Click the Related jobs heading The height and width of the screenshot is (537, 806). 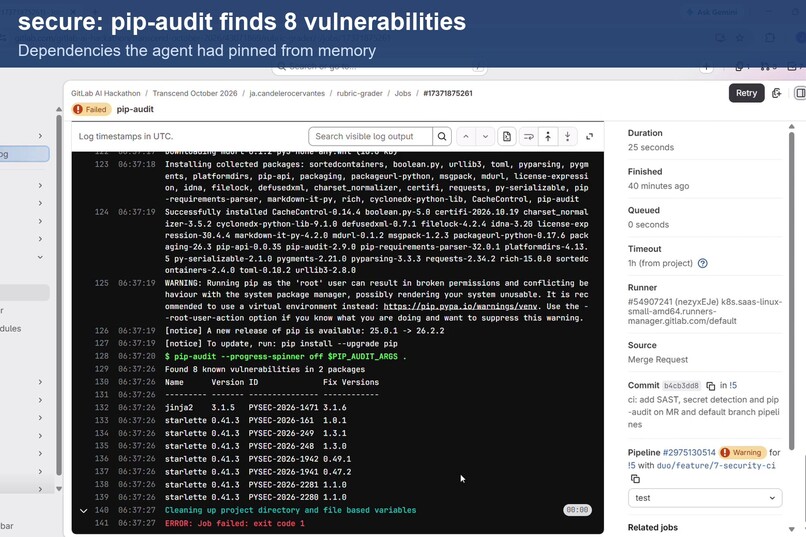click(x=653, y=527)
